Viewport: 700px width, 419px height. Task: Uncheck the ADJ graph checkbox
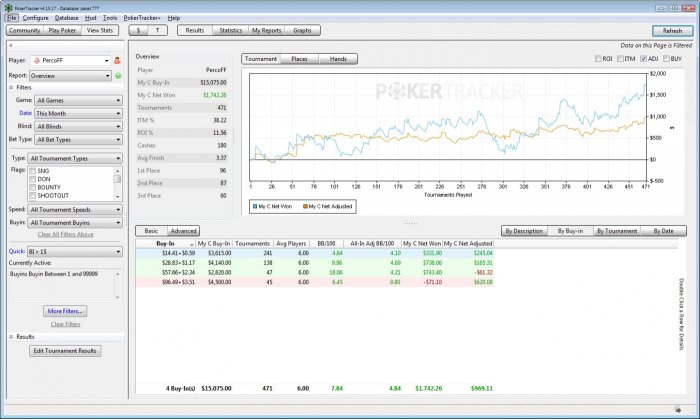click(645, 59)
